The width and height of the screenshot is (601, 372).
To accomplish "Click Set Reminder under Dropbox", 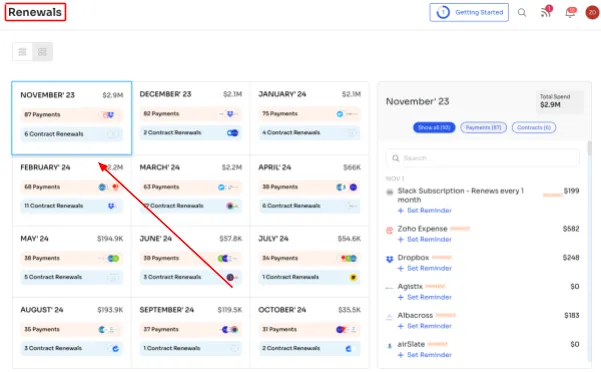I will click(x=425, y=268).
